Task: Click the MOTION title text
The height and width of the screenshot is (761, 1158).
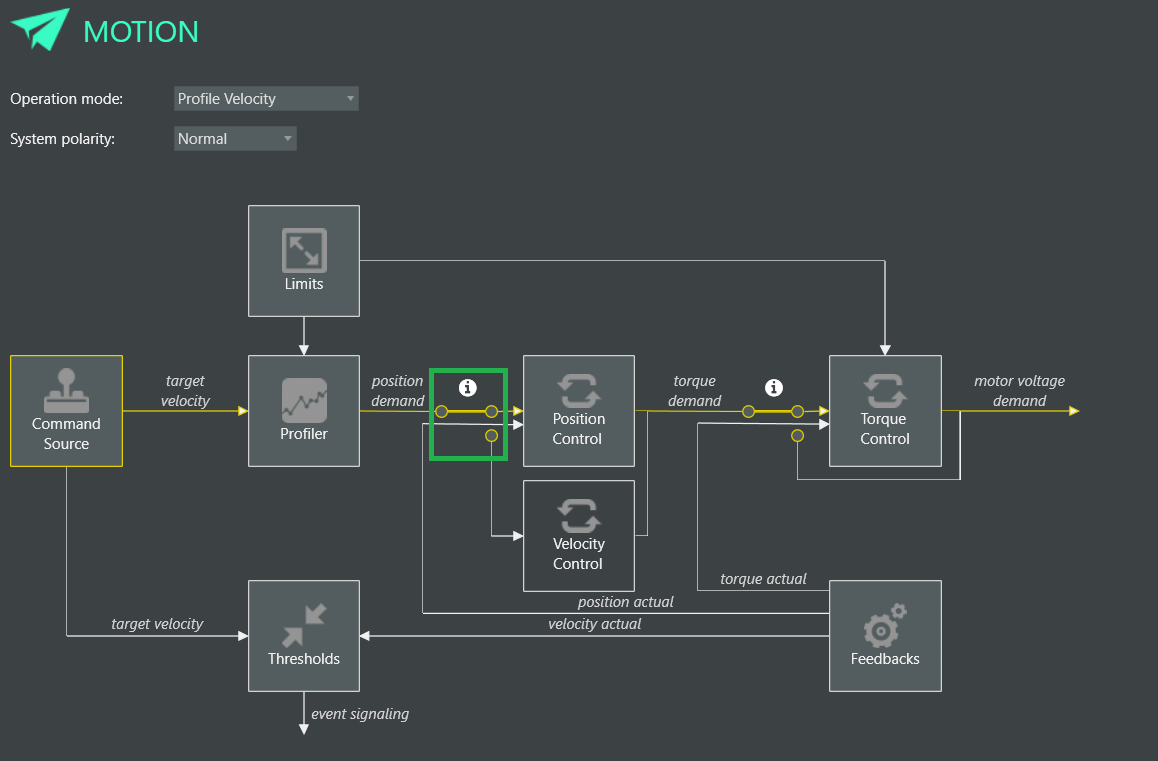Action: click(x=140, y=31)
